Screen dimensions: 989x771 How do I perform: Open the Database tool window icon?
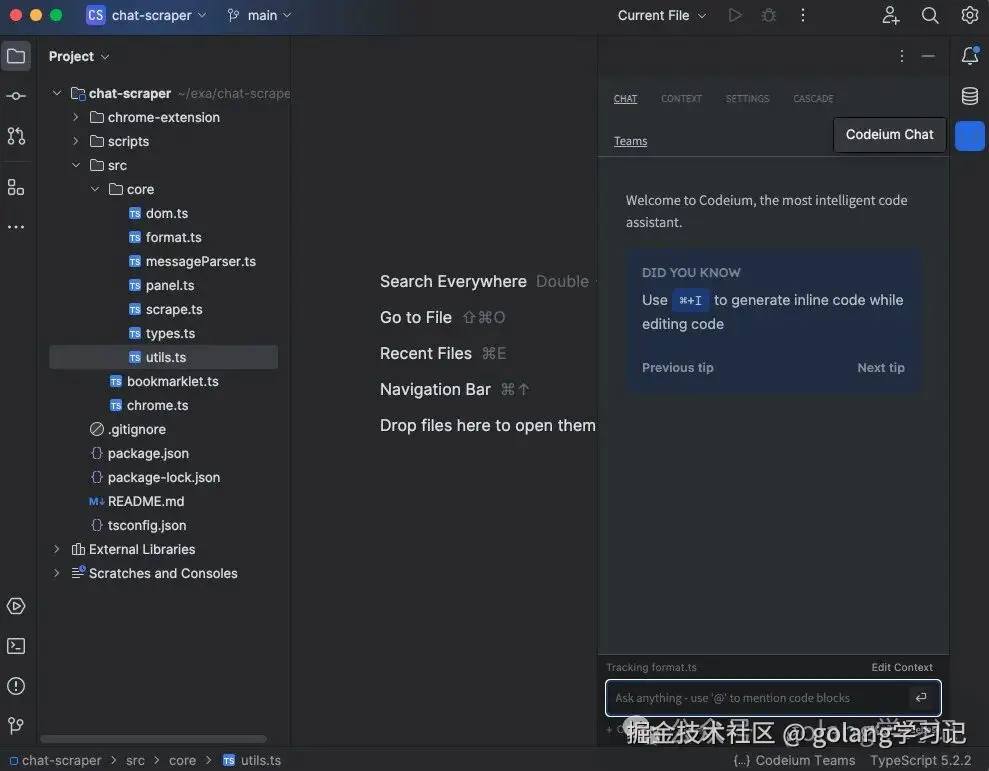[x=970, y=96]
